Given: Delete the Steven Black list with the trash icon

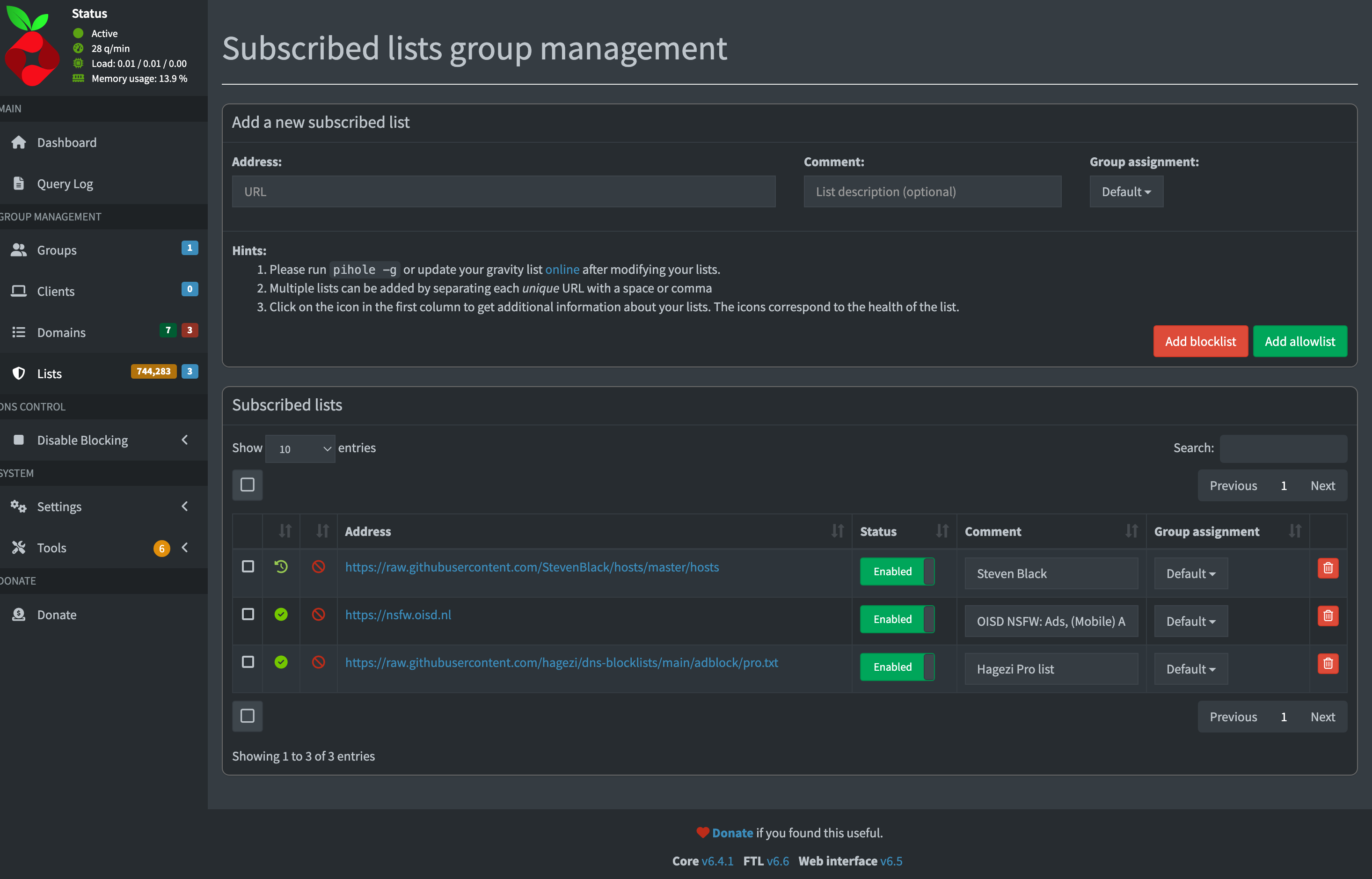Looking at the screenshot, I should tap(1328, 568).
